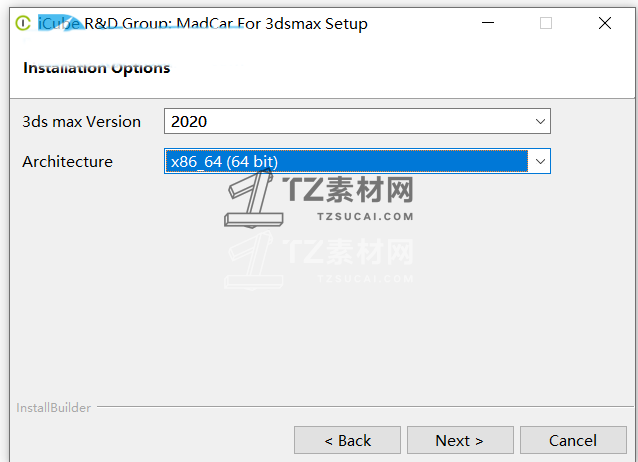The image size is (638, 462).
Task: Open the Architecture dropdown arrow
Action: click(540, 161)
